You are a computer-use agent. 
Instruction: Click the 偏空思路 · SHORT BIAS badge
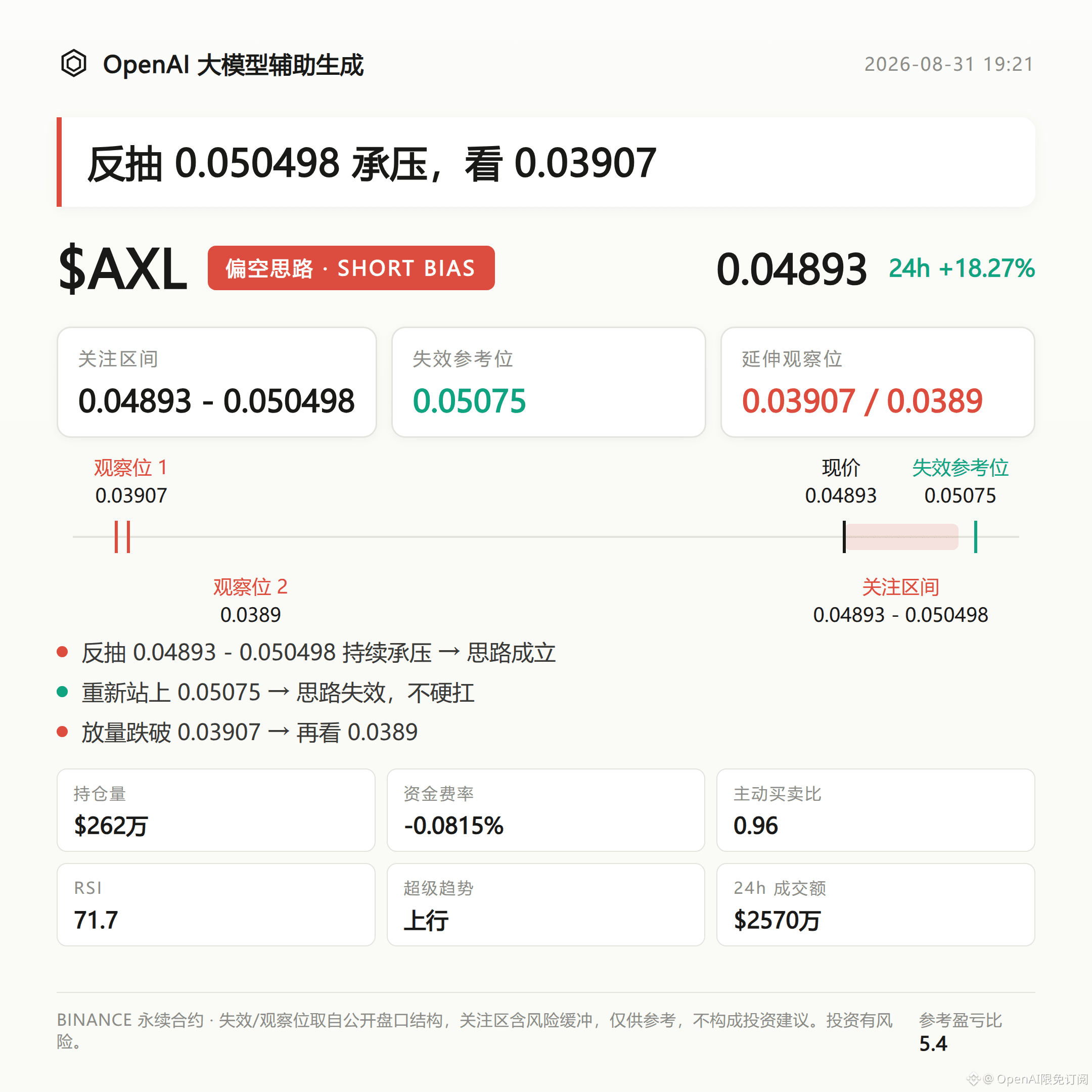[x=351, y=268]
